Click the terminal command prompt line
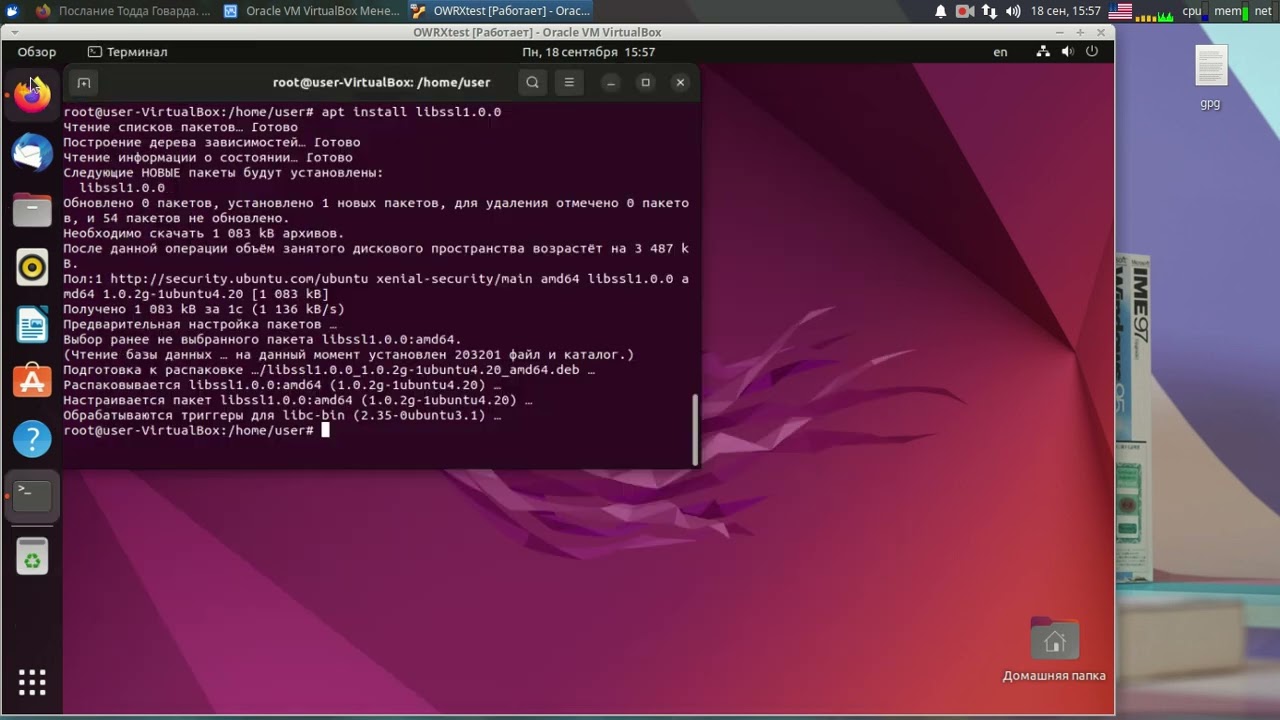 click(x=196, y=430)
